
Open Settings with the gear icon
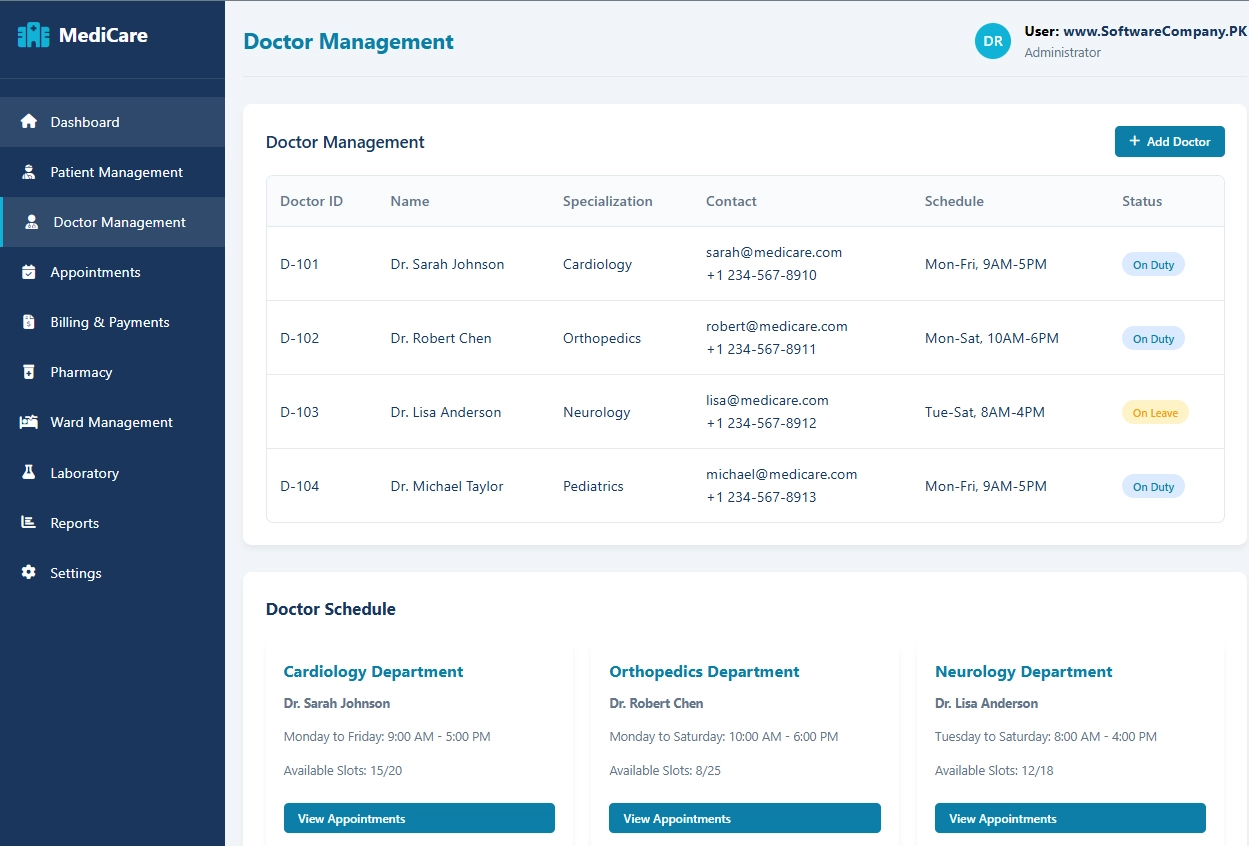click(x=30, y=572)
